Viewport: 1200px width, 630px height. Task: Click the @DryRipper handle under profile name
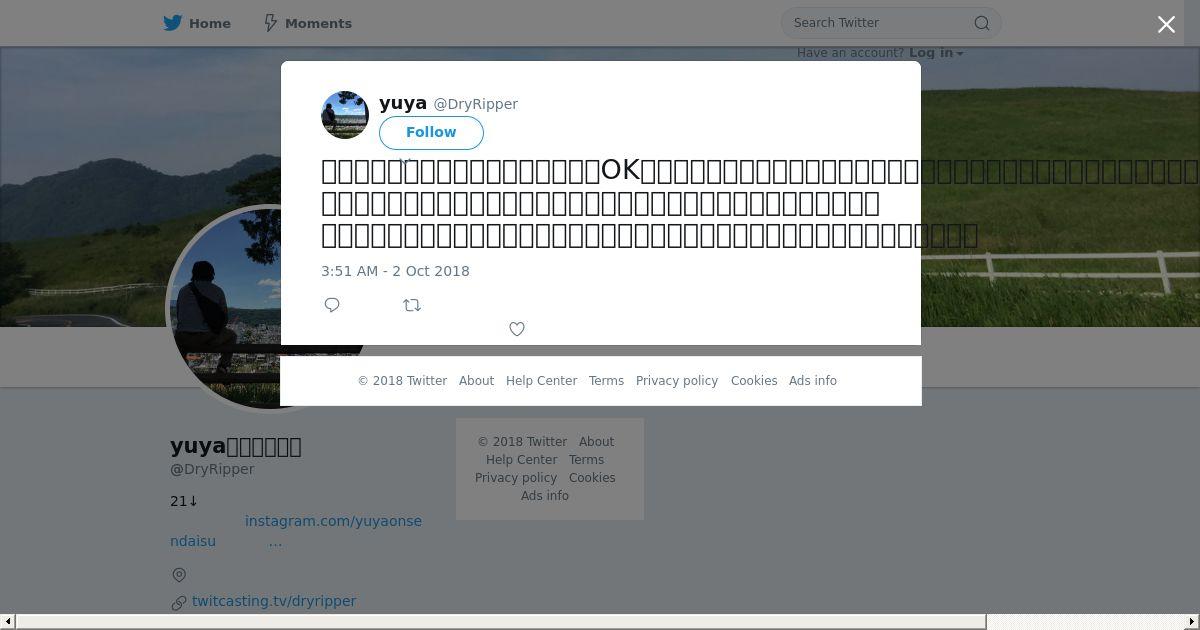pyautogui.click(x=212, y=469)
